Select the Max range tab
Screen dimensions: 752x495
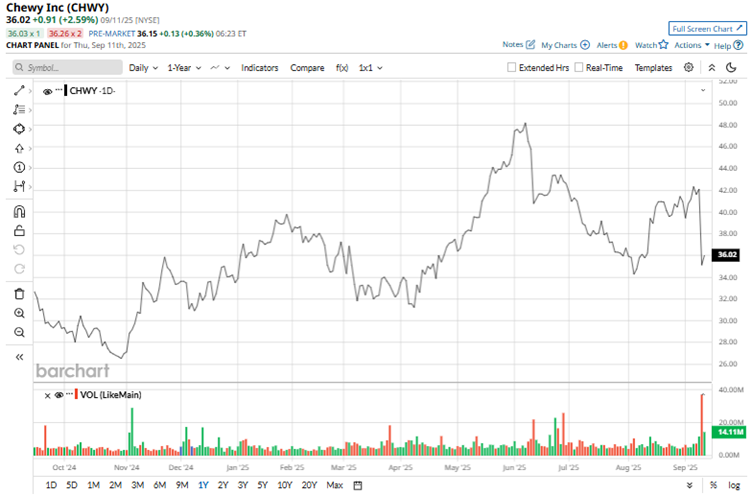tap(335, 485)
